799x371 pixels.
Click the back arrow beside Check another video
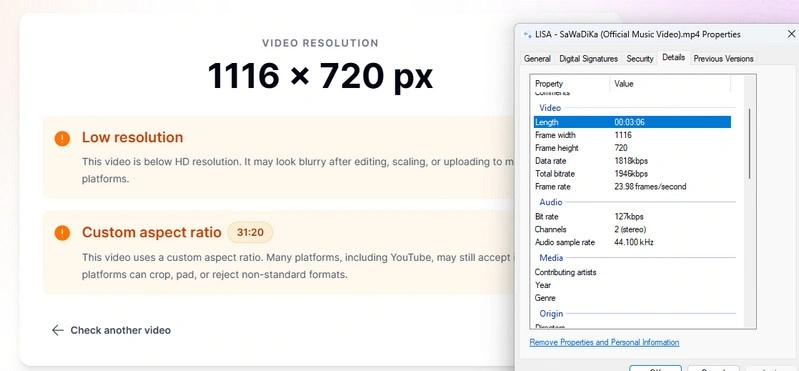pyautogui.click(x=58, y=330)
